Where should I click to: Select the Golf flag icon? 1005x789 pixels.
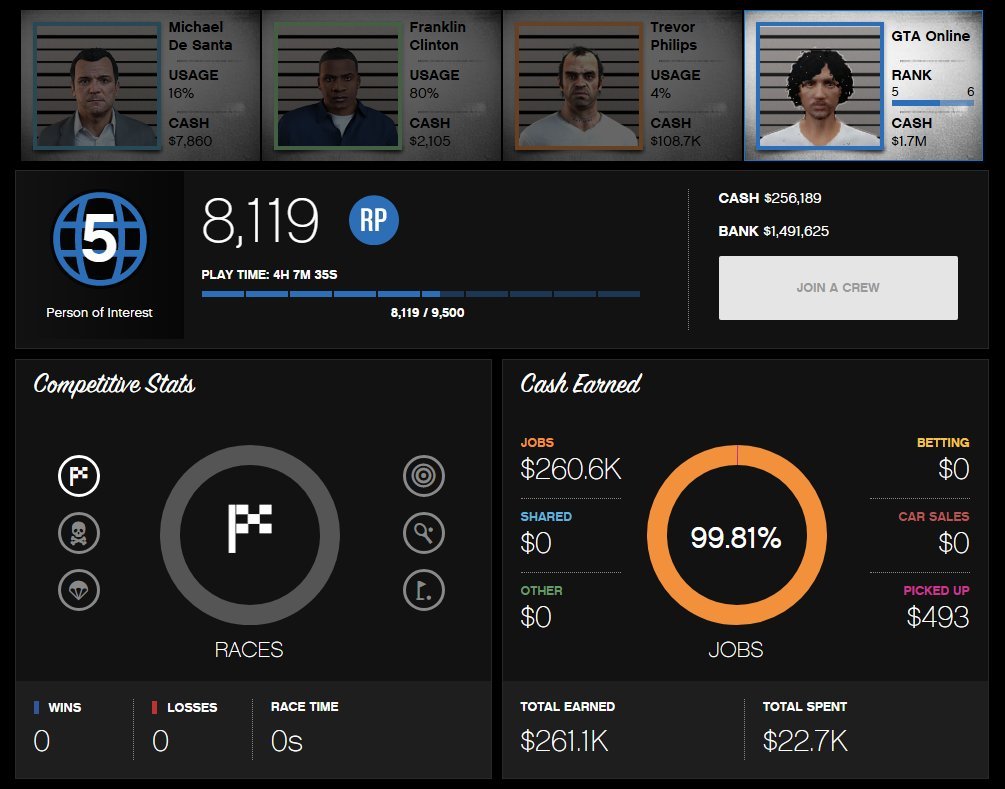click(x=424, y=591)
